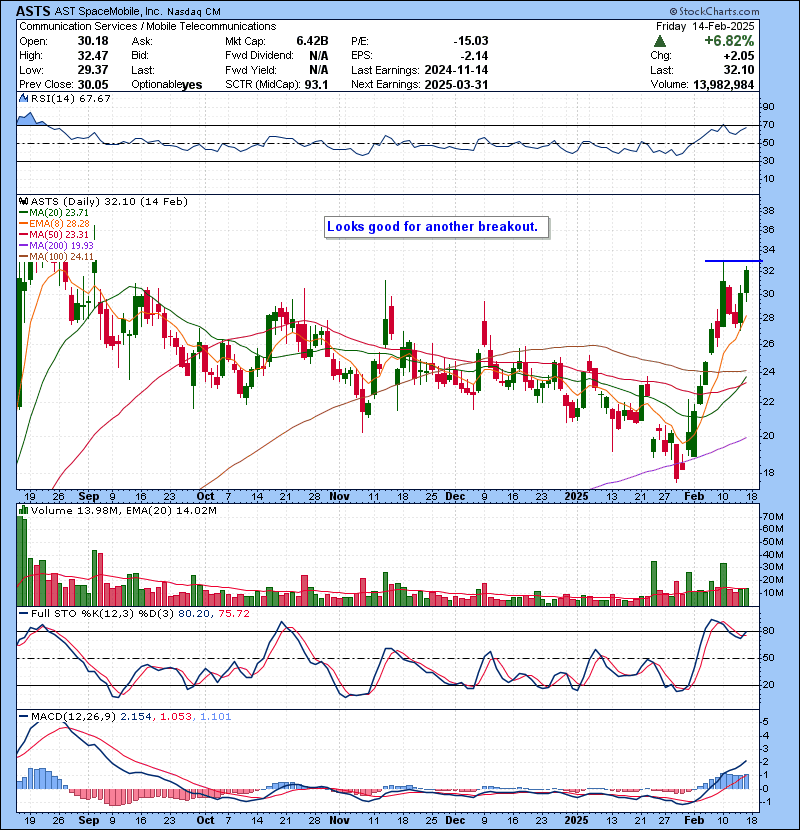Click the Mkt Cap value 6.42B
Viewport: 800px width, 830px height.
click(x=312, y=41)
